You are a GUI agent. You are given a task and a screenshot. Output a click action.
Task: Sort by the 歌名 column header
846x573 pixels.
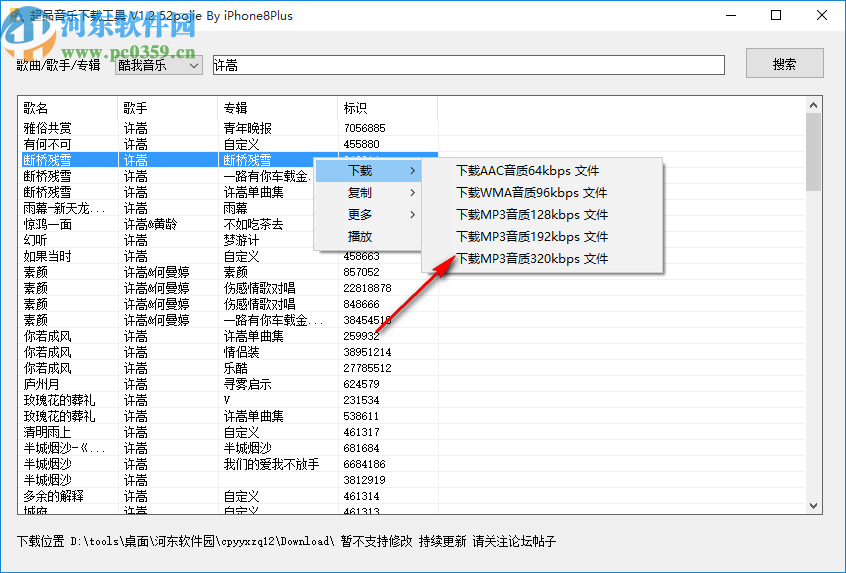coord(68,108)
